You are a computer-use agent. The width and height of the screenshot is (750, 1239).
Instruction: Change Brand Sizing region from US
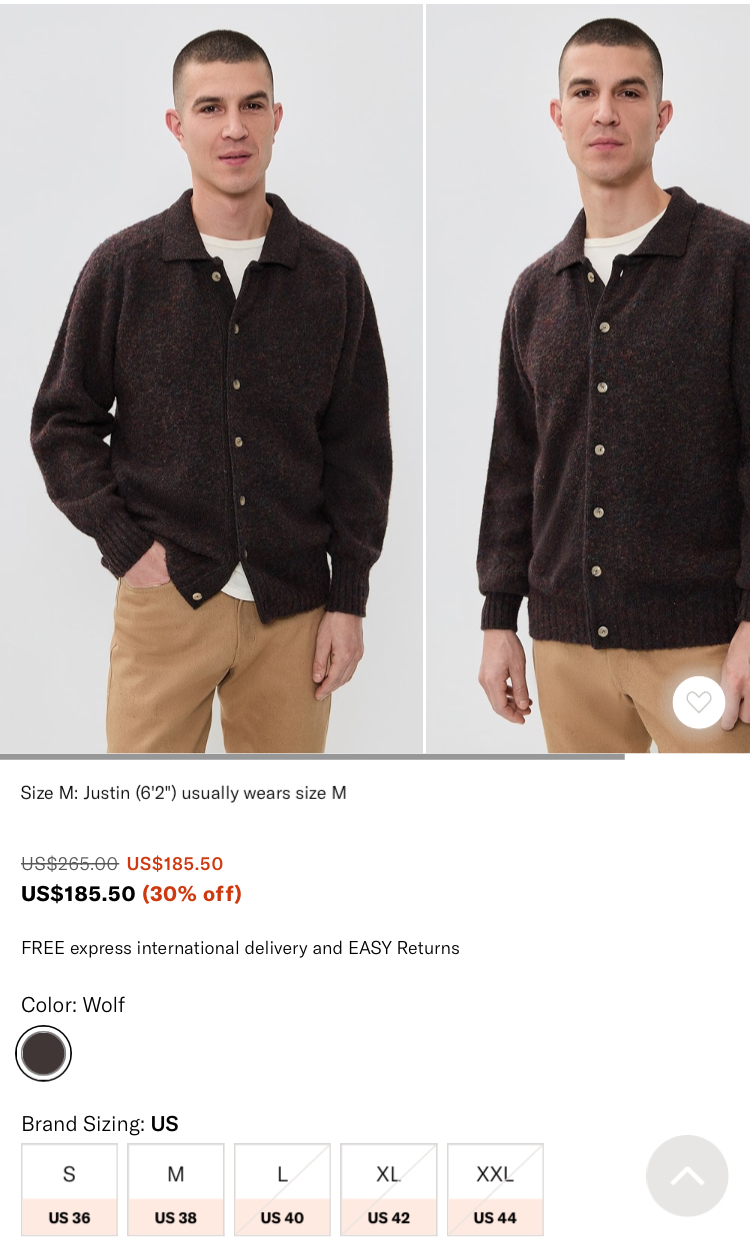tap(165, 1124)
